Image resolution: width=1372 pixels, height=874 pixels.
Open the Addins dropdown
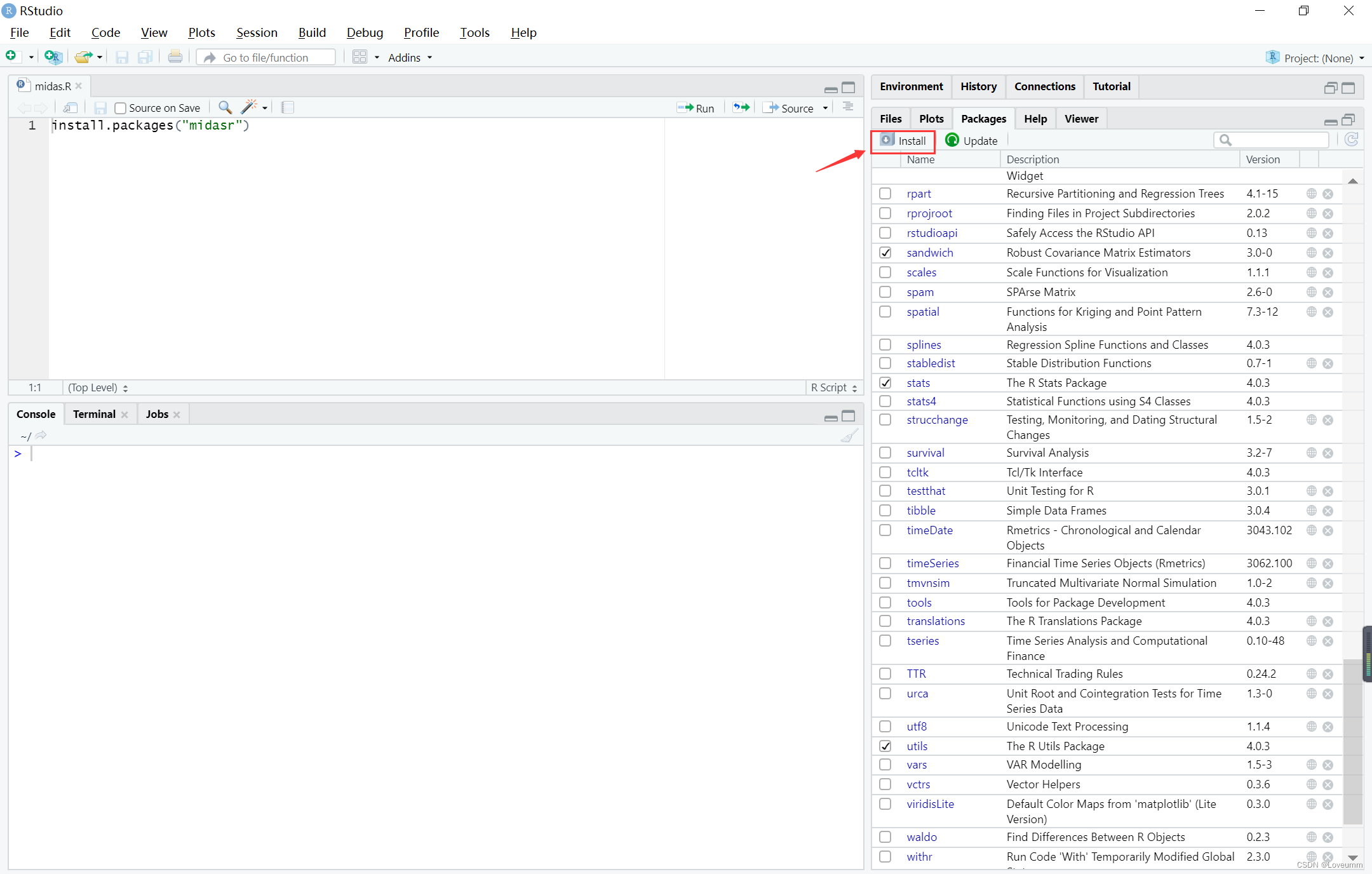pyautogui.click(x=410, y=58)
